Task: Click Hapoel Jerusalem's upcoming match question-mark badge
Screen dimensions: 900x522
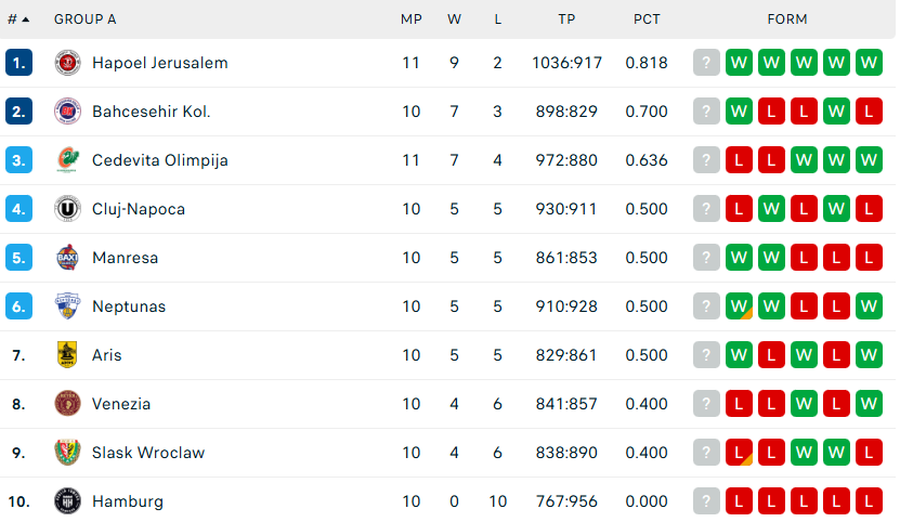Action: [707, 63]
